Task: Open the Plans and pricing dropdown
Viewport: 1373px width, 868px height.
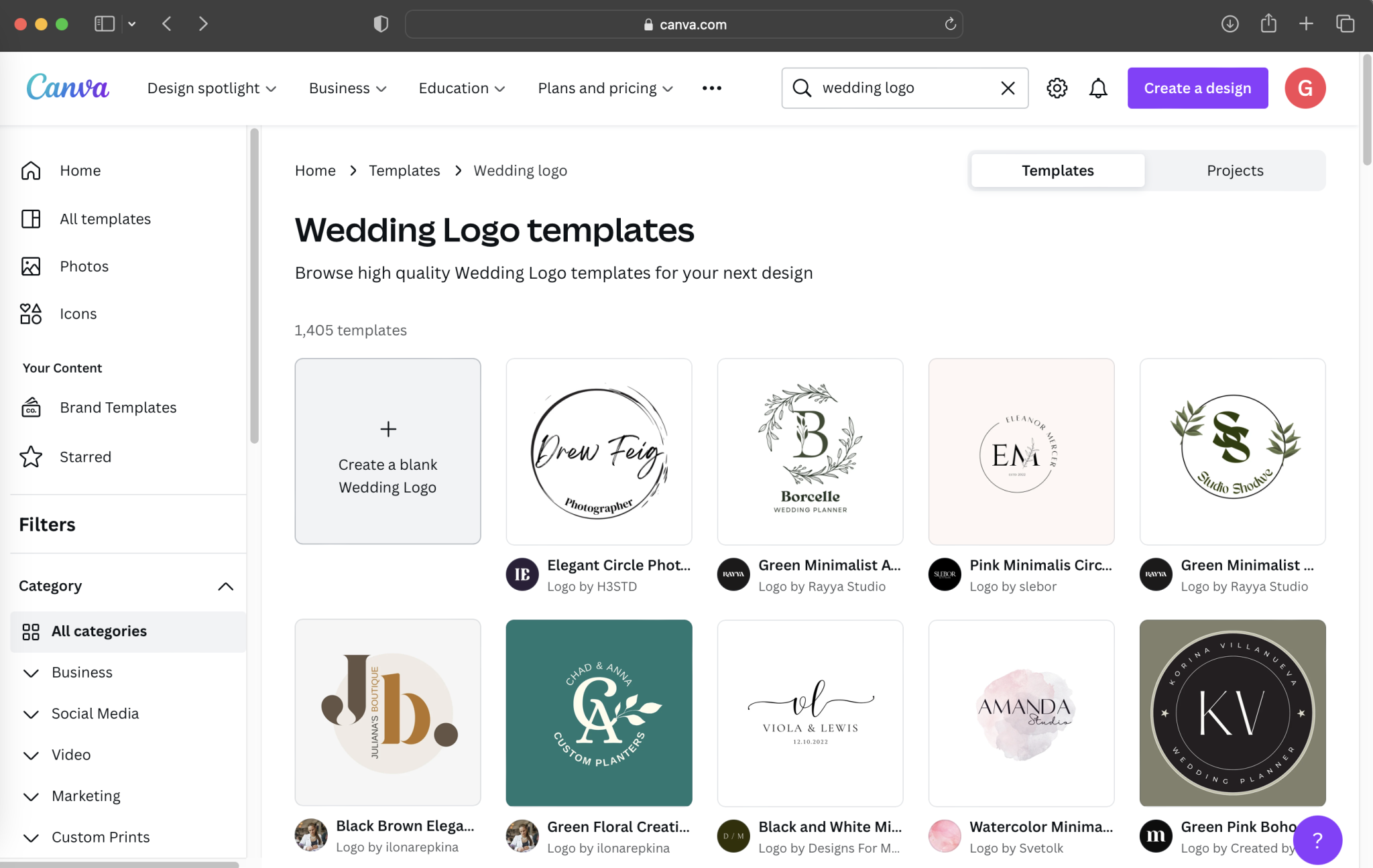Action: [x=605, y=88]
